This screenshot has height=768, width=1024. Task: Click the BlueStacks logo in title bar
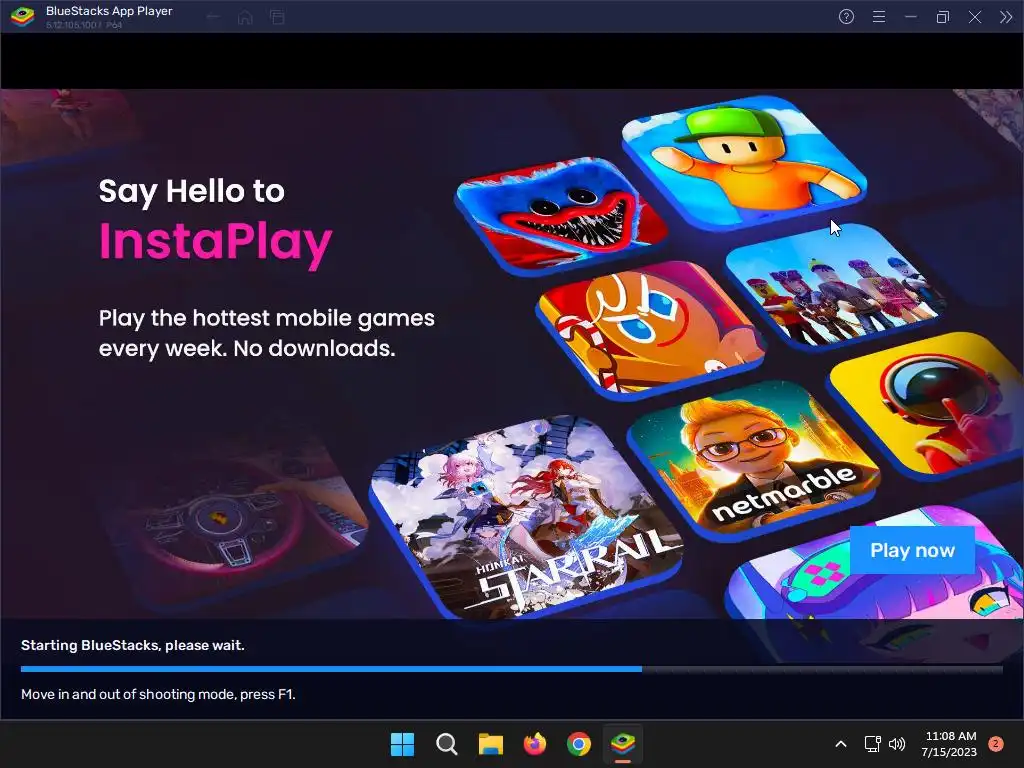tap(22, 17)
